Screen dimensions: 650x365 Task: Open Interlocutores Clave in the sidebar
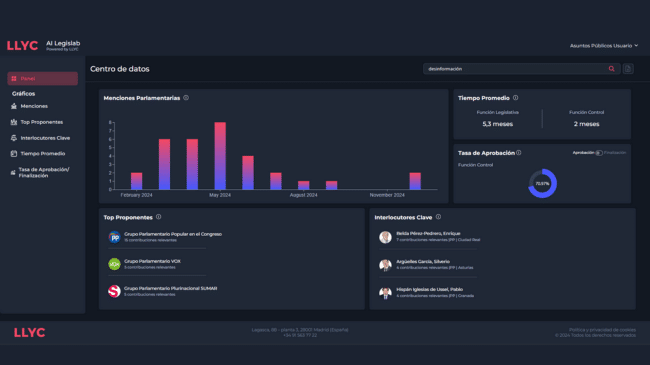(x=45, y=138)
